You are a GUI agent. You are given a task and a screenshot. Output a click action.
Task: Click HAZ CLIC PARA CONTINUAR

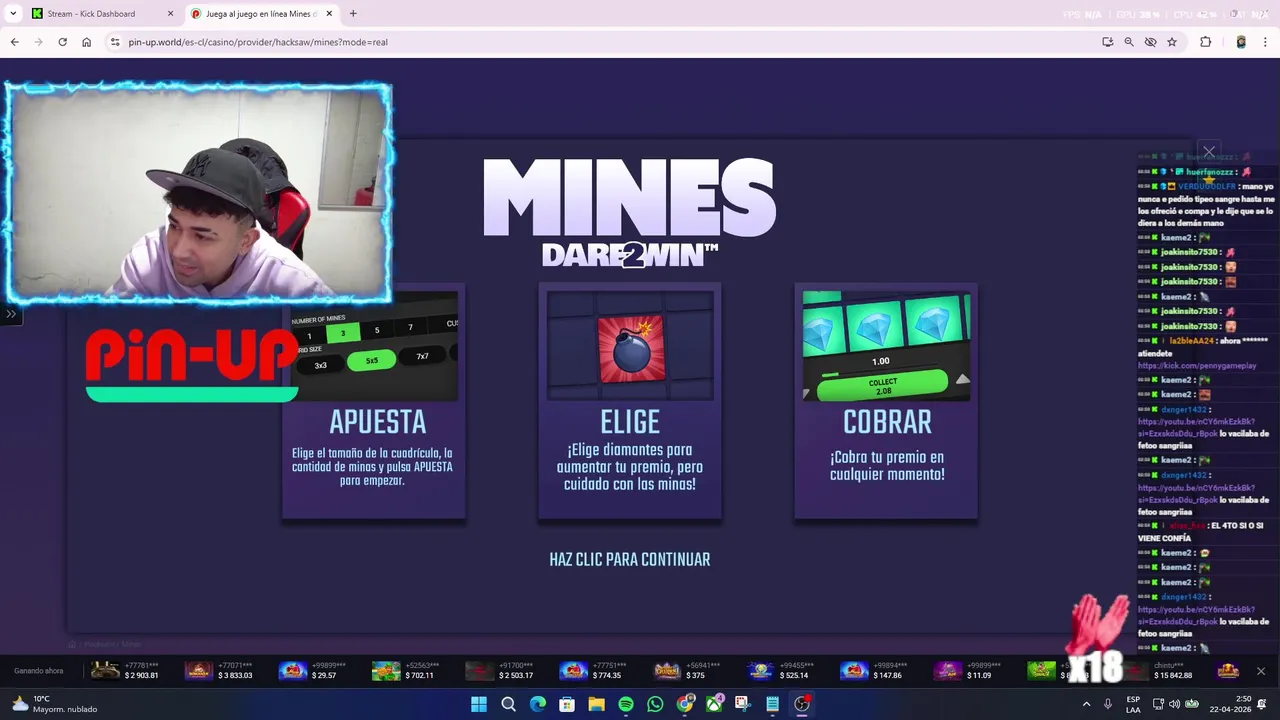[630, 560]
